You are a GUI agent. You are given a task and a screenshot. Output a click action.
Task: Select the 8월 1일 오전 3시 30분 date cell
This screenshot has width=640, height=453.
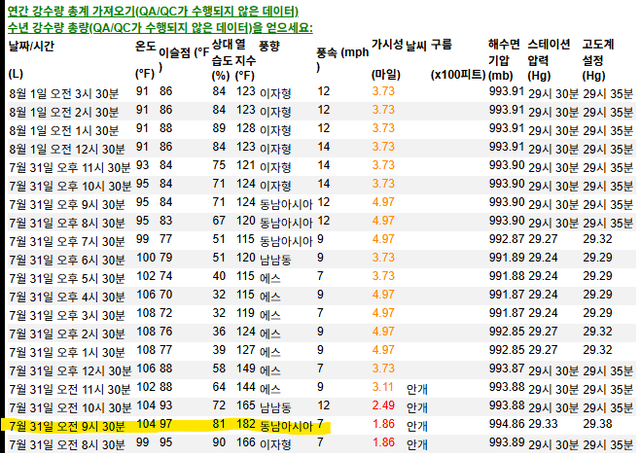tap(62, 91)
